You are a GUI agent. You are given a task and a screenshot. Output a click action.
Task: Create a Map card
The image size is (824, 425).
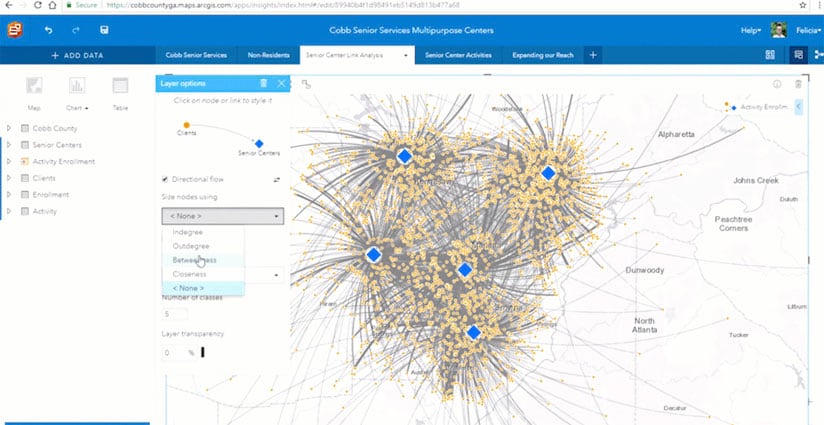pyautogui.click(x=34, y=94)
